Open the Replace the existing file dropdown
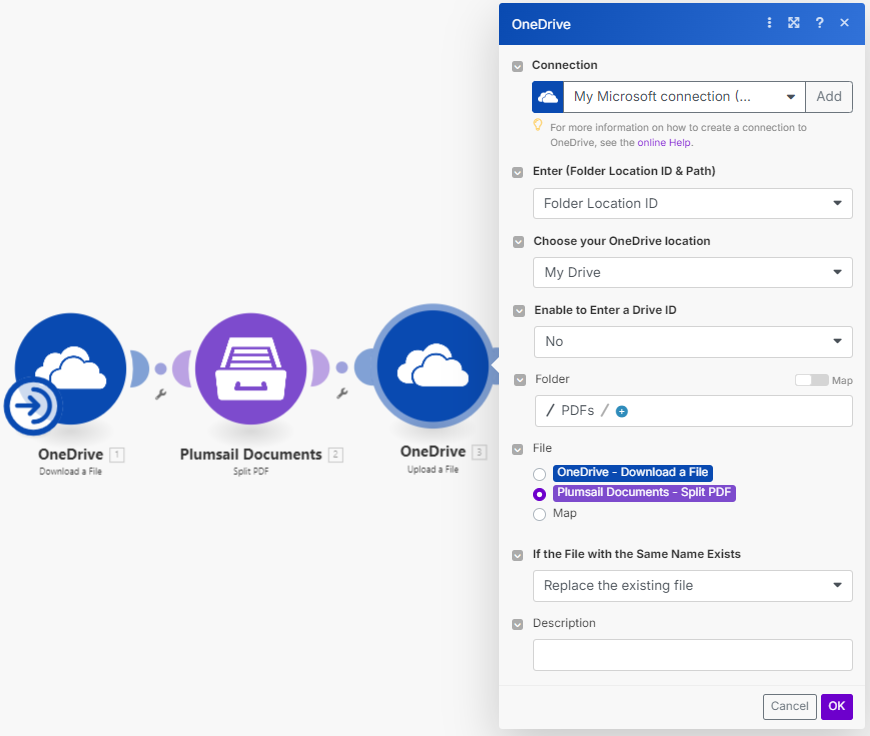Screen dimensions: 870x736 [x=692, y=586]
